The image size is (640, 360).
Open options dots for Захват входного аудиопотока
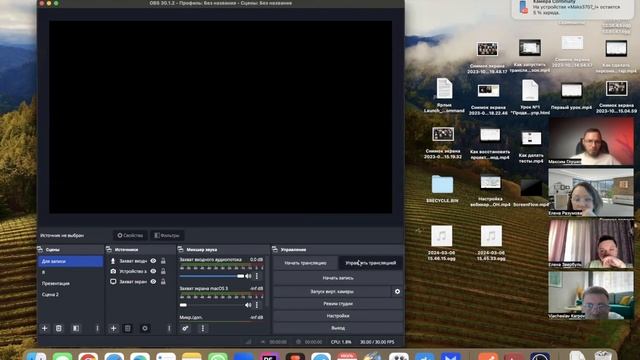coord(257,276)
